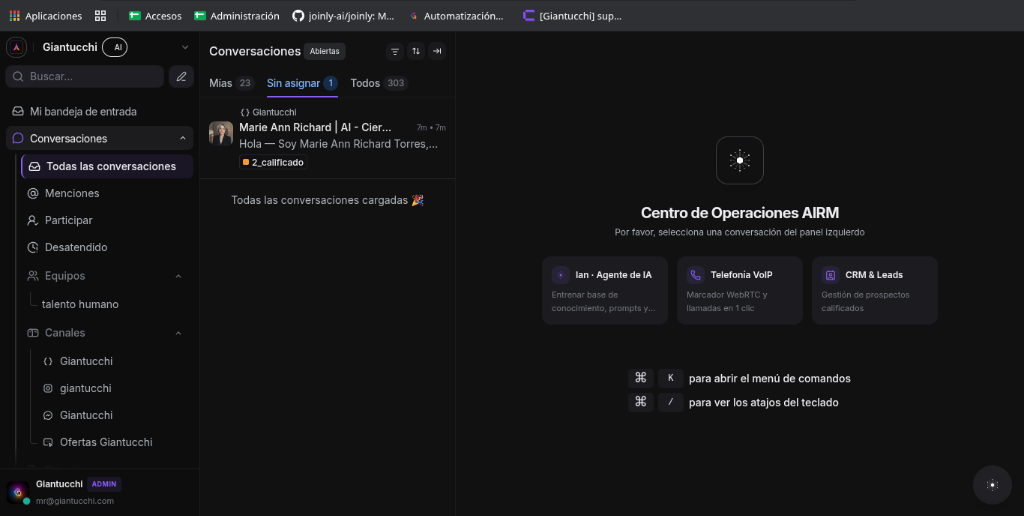Collapse the Conversaciones sidebar section chevron
This screenshot has height=516, width=1024.
(183, 138)
